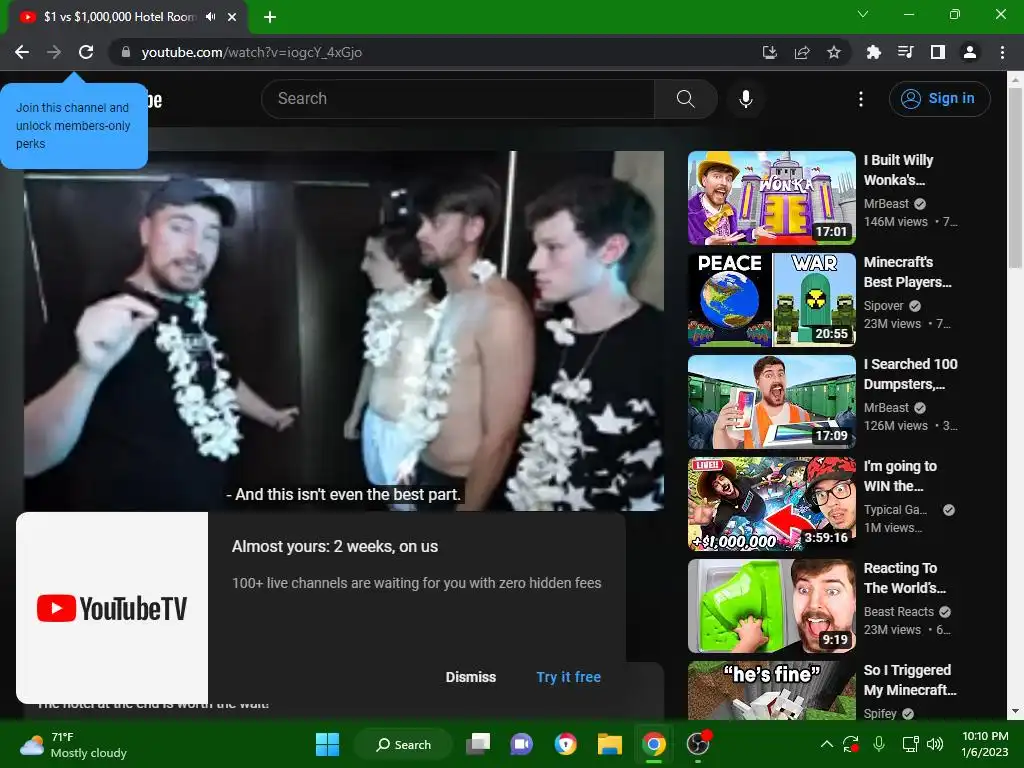Focus the YouTube Search box

pos(458,99)
